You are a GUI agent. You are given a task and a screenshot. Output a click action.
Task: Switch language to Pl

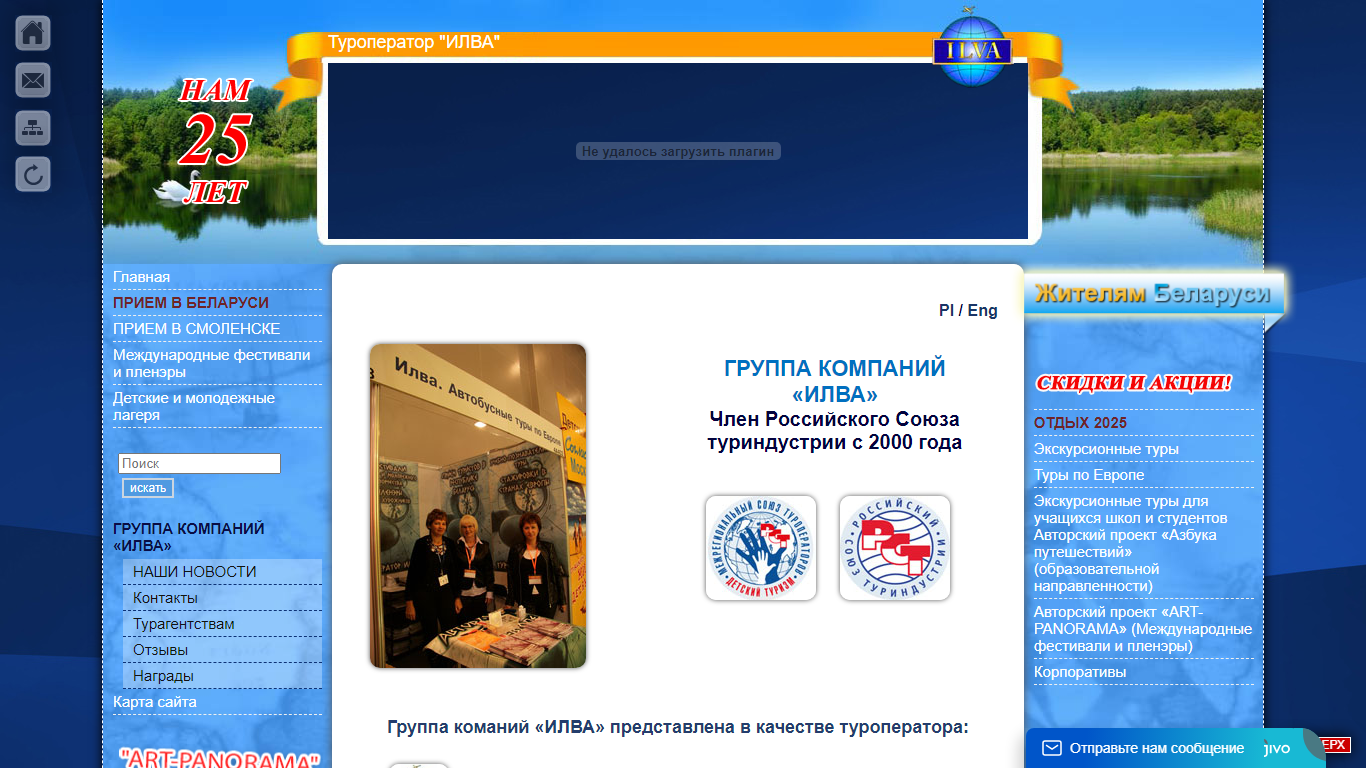tap(946, 311)
